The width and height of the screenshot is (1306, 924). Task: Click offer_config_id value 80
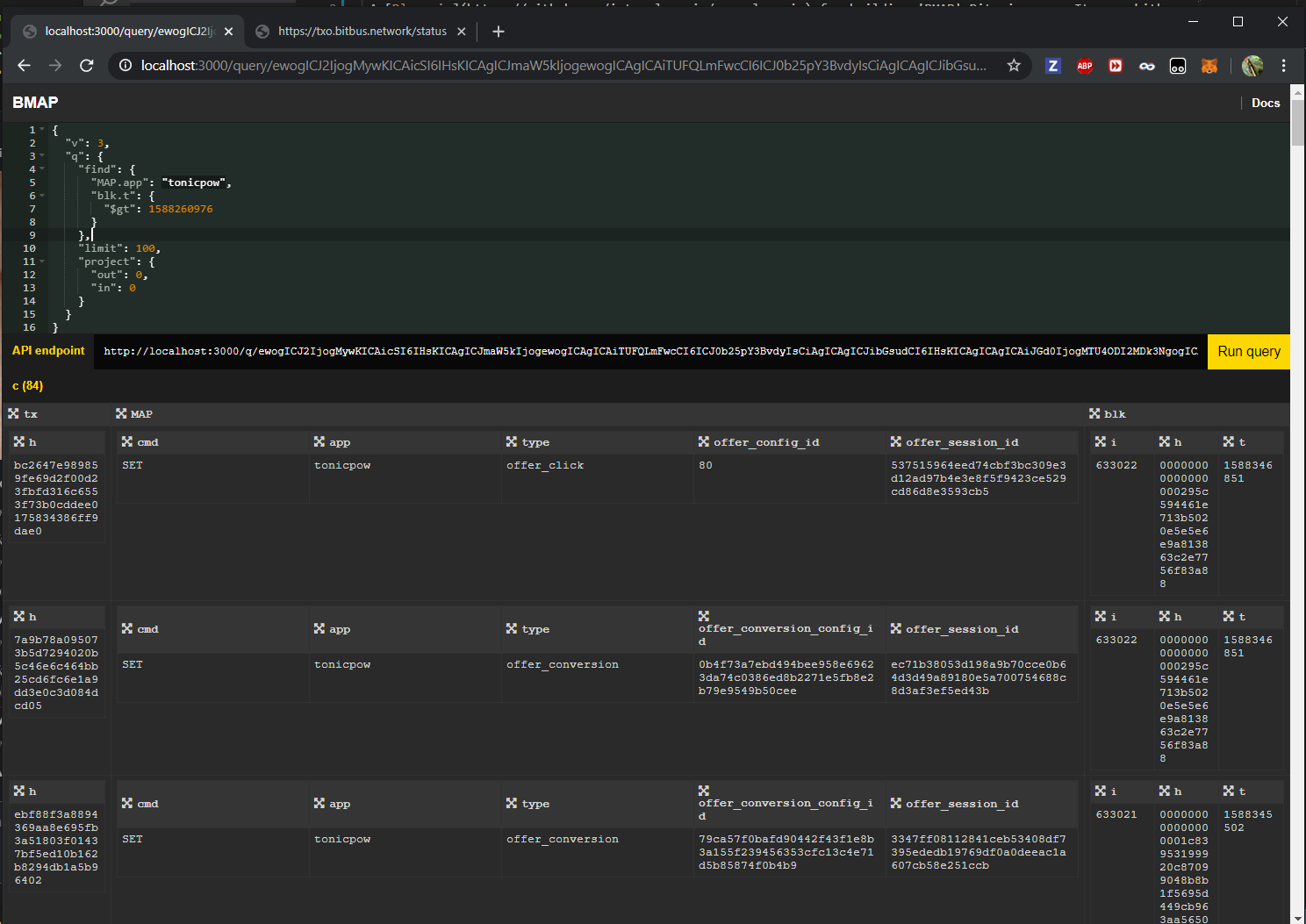[x=706, y=465]
